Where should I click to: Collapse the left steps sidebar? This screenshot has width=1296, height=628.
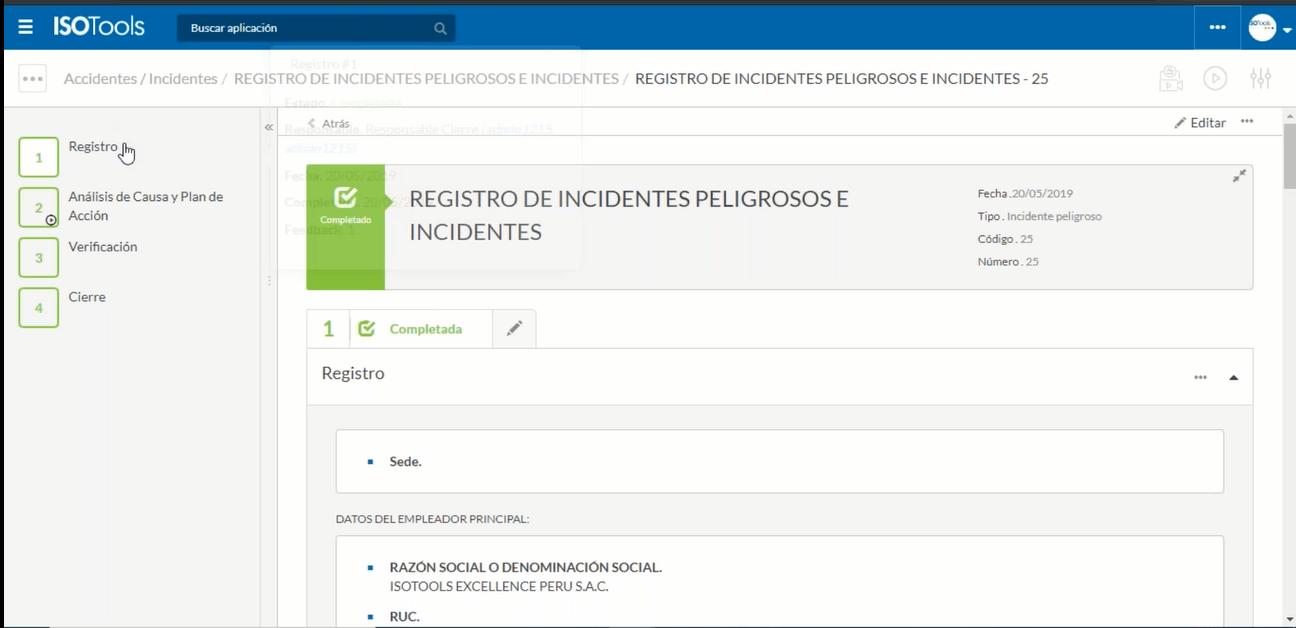(268, 127)
